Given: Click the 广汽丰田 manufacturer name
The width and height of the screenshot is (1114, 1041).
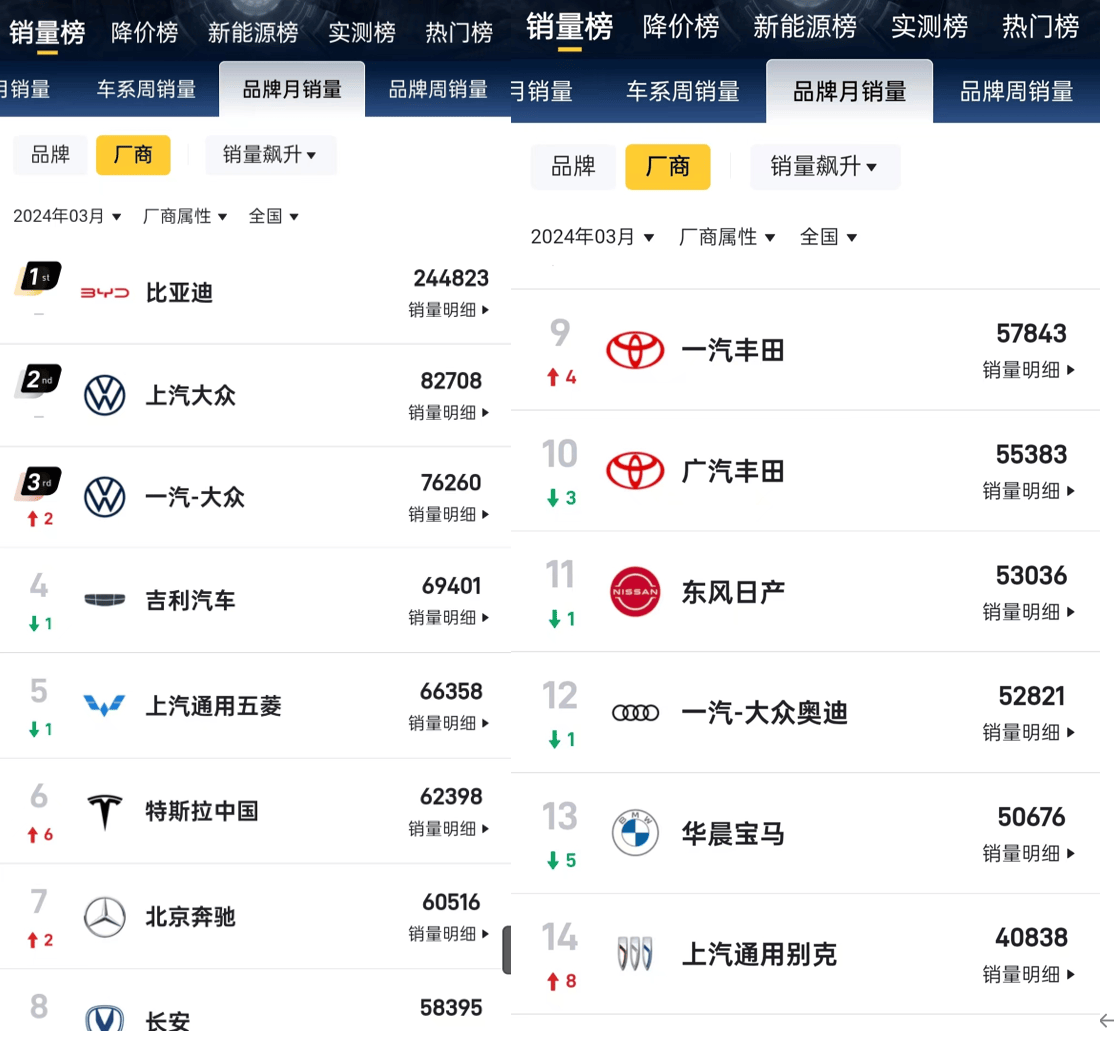Looking at the screenshot, I should 733,471.
